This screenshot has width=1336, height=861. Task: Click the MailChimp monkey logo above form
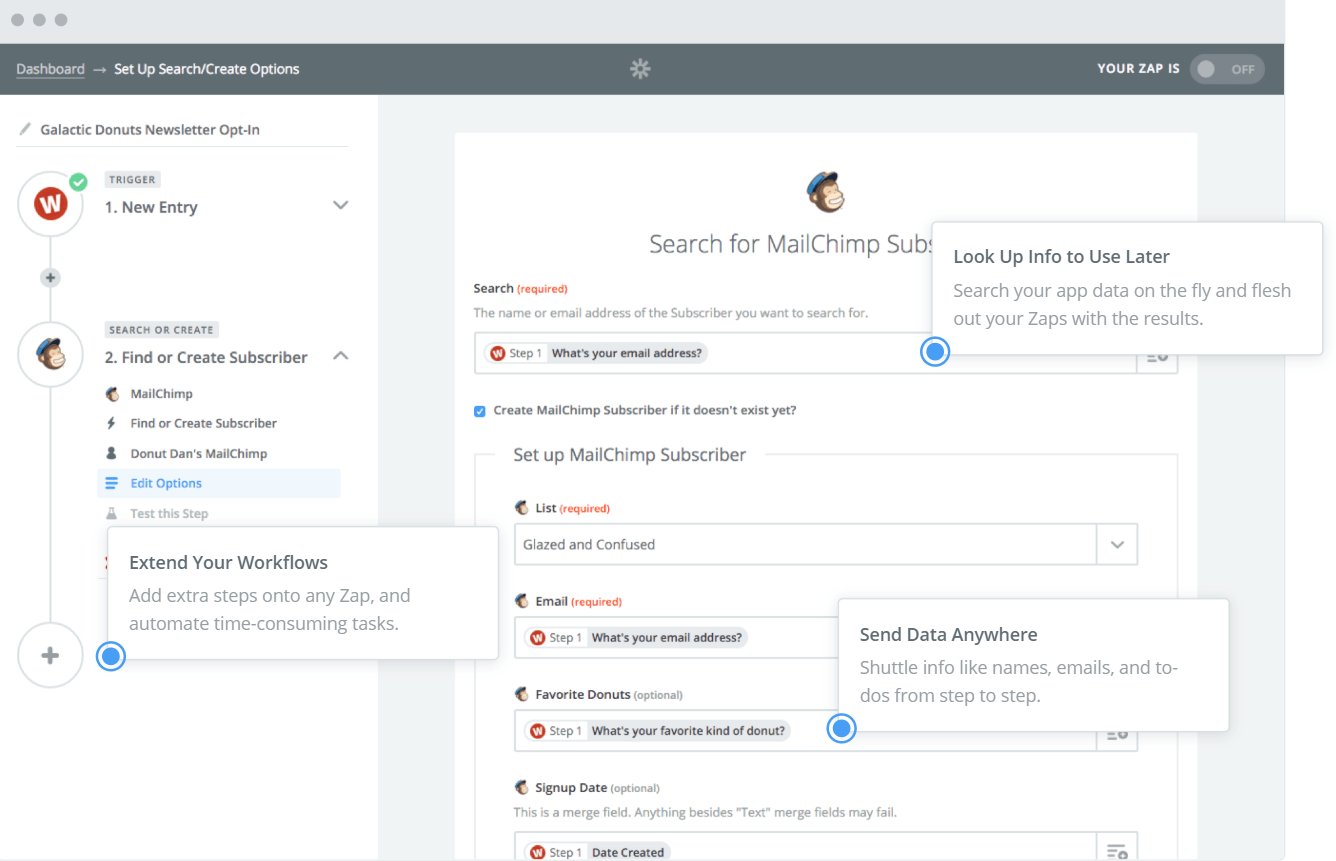tap(826, 192)
